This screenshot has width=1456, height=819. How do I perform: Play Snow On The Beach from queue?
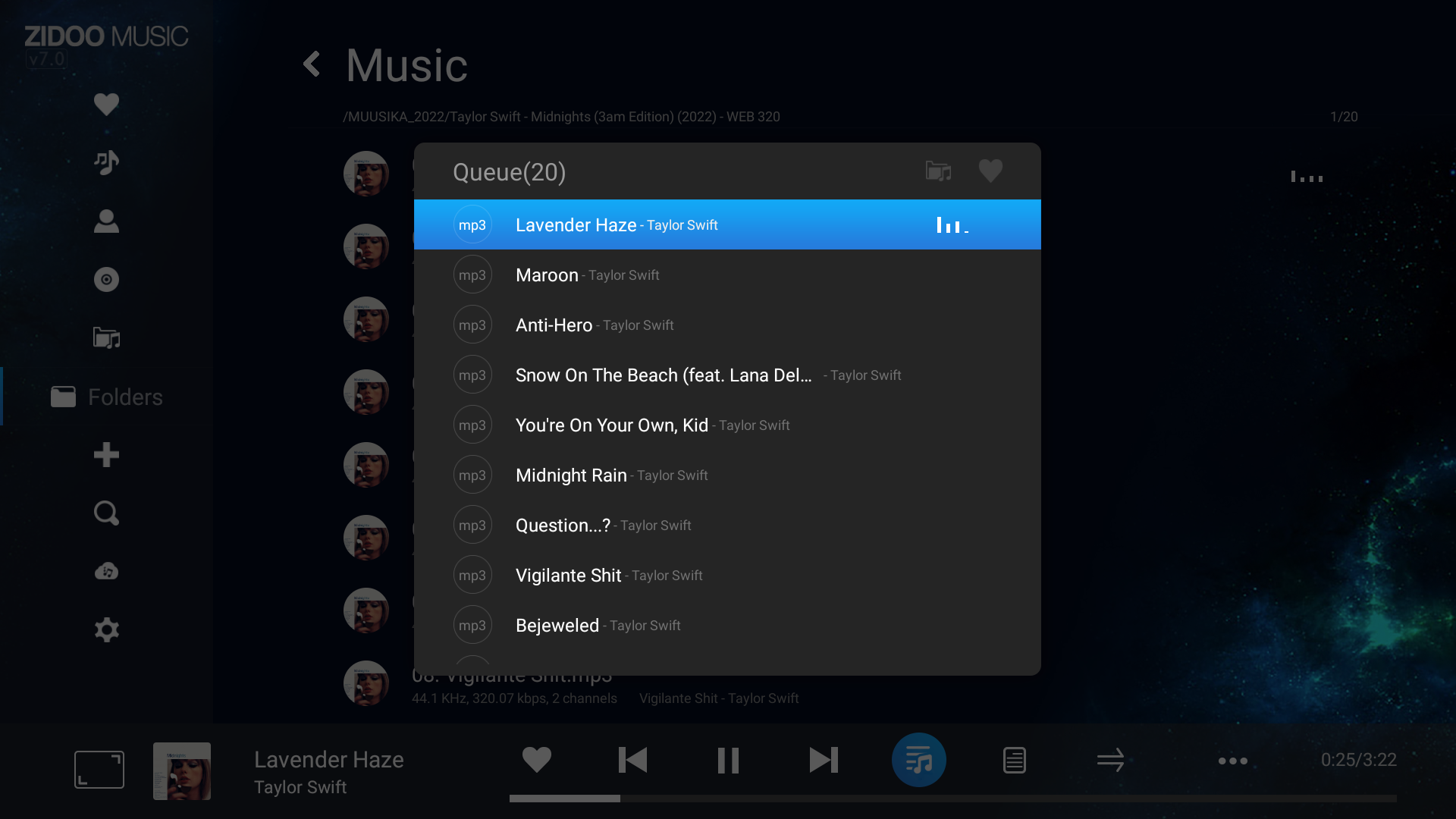[727, 375]
